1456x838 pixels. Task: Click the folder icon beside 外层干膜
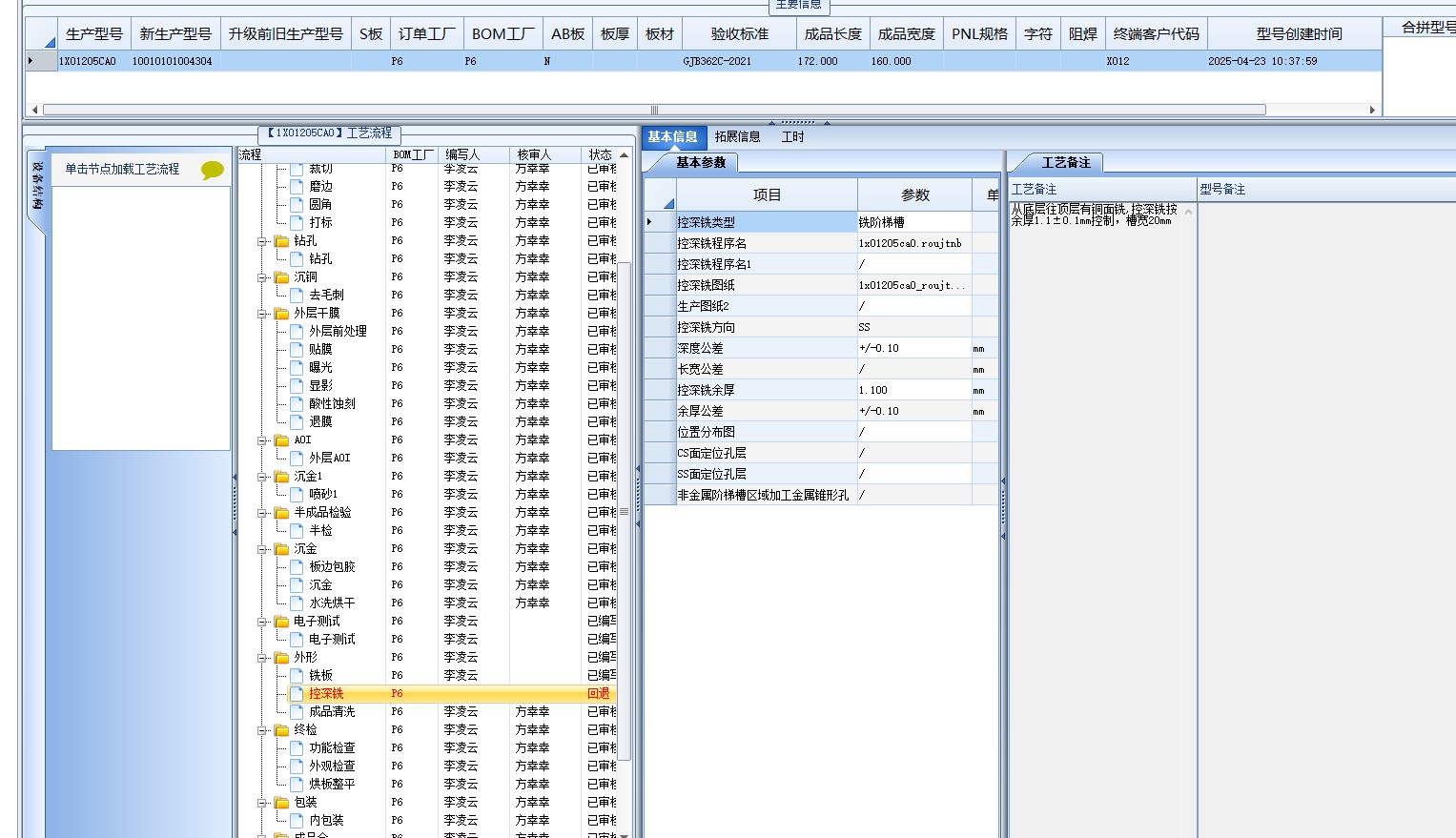(281, 314)
